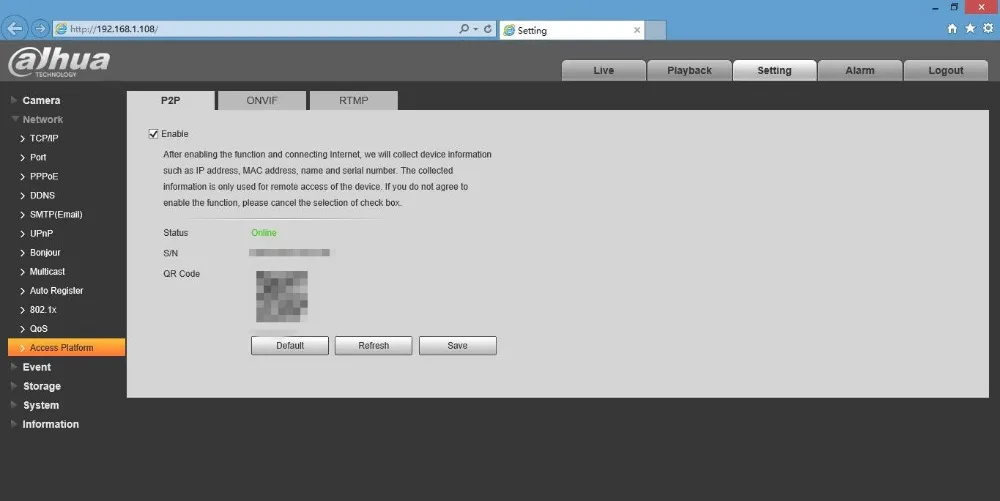Switch to the RTMP tab
The height and width of the screenshot is (501, 1000).
pos(354,101)
